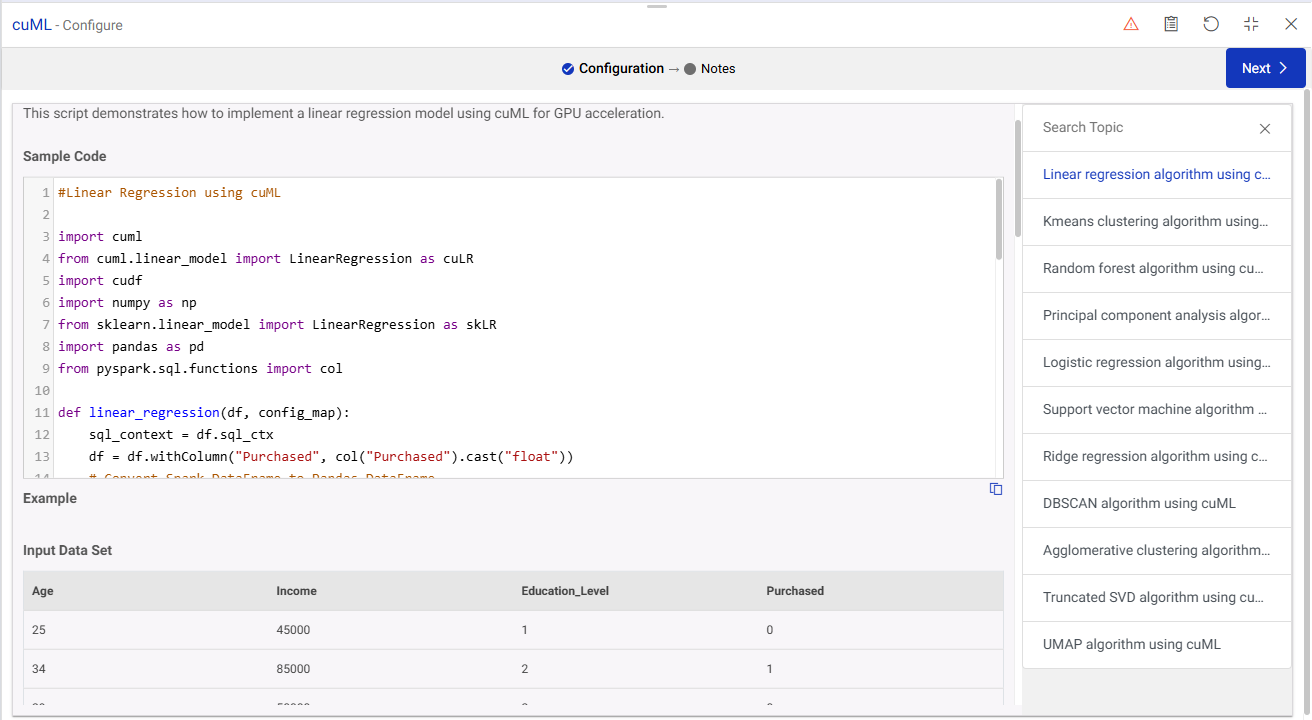Clear the topic search with the X icon
This screenshot has height=720, width=1312.
coord(1264,128)
